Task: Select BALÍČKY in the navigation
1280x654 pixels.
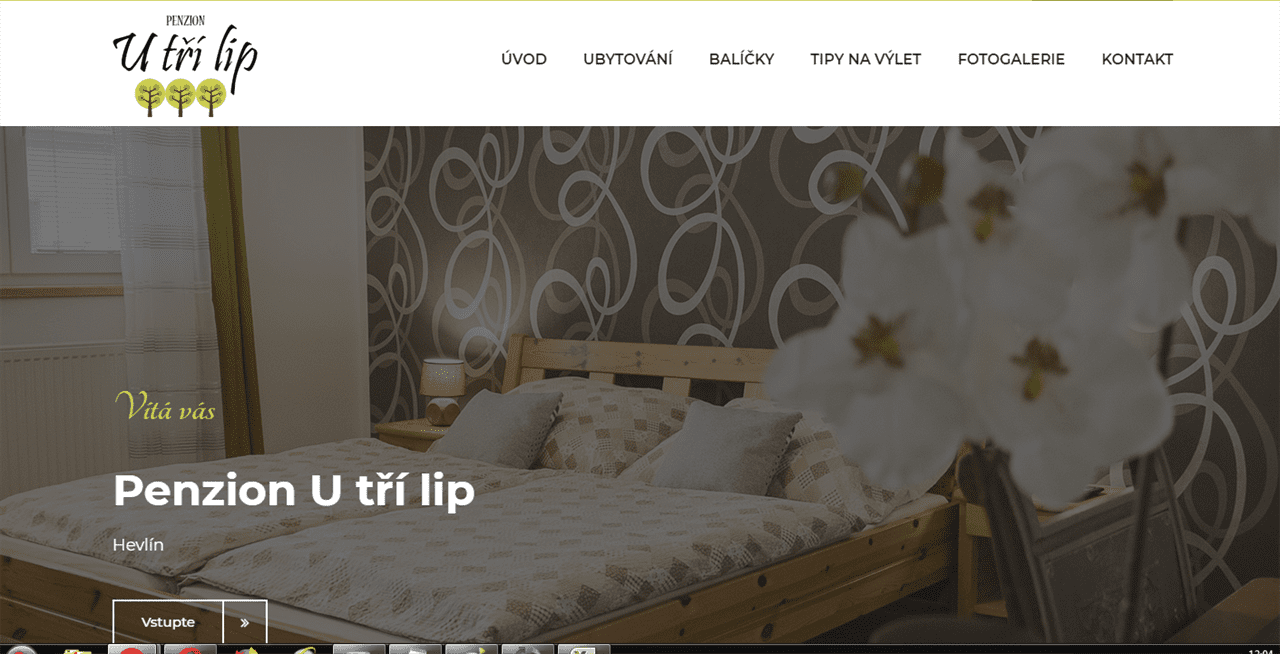Action: click(x=741, y=59)
